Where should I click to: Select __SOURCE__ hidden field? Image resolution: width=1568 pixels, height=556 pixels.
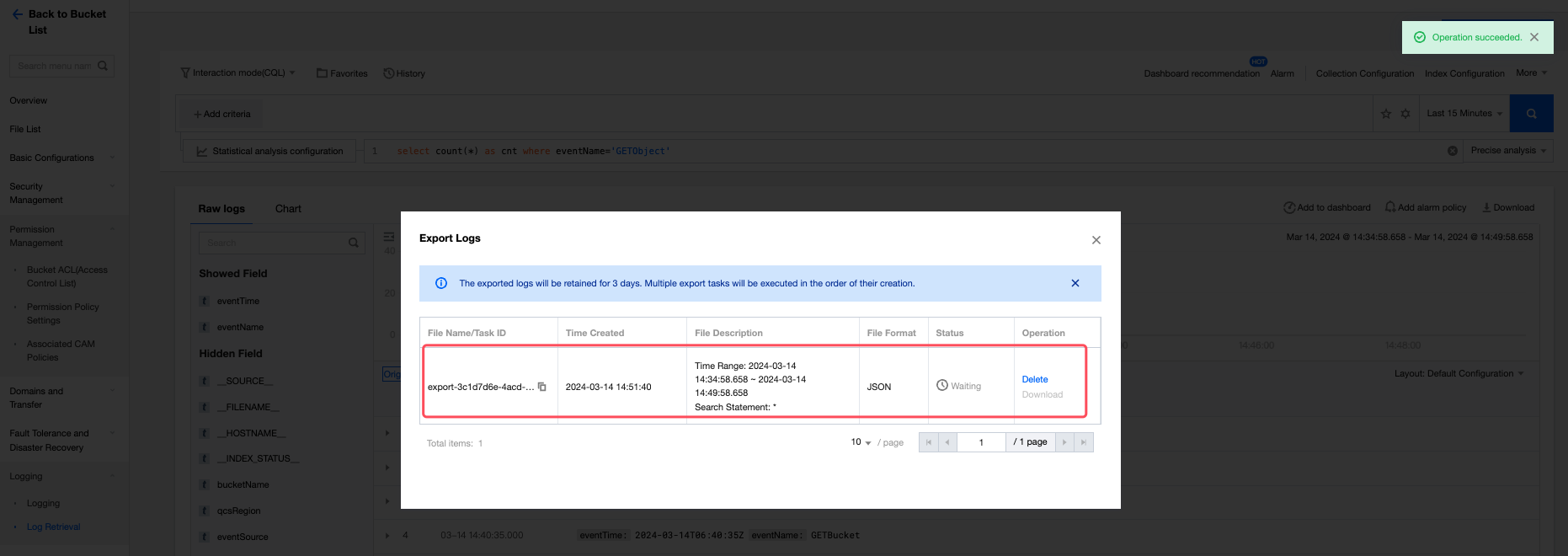[x=244, y=381]
